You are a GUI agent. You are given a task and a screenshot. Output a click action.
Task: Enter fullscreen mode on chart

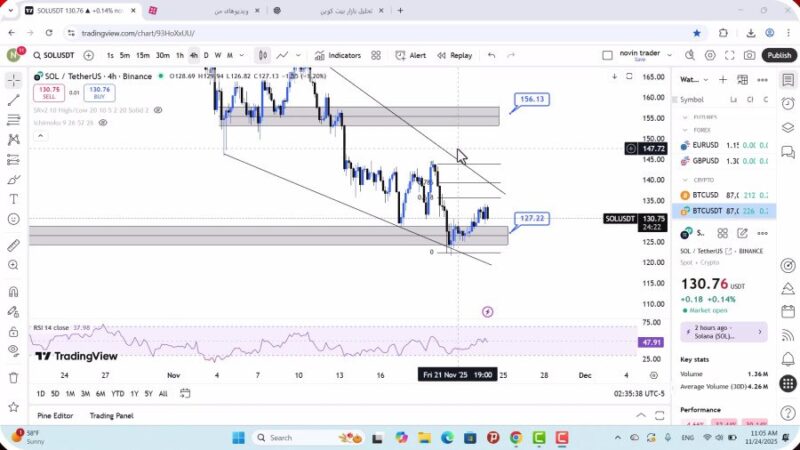pos(731,56)
